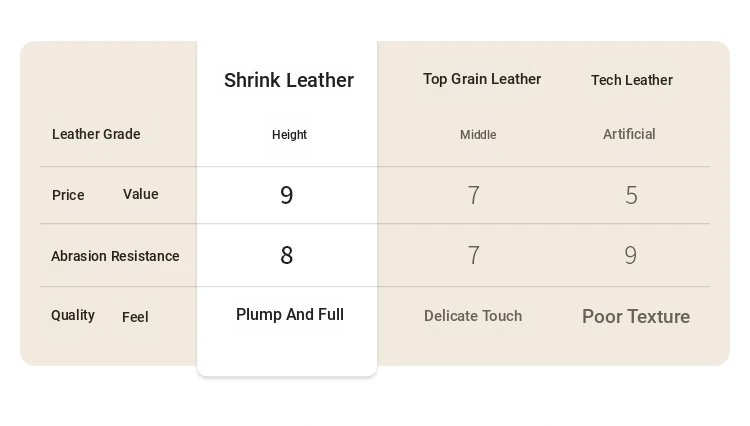The height and width of the screenshot is (426, 750).
Task: Click the Value label next to Price
Action: click(140, 194)
